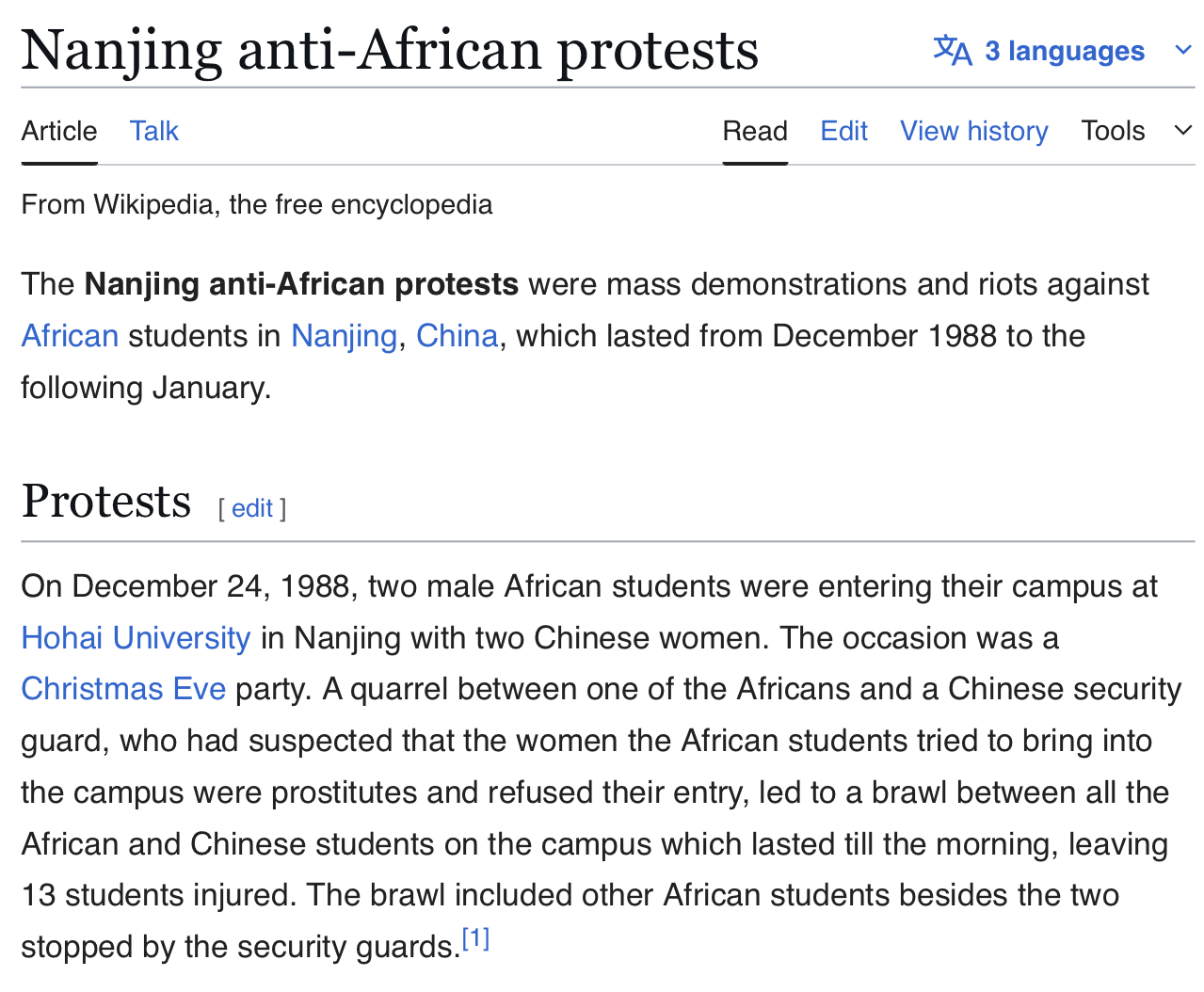Open the 3 languages selector
The image size is (1204, 992).
[1064, 51]
